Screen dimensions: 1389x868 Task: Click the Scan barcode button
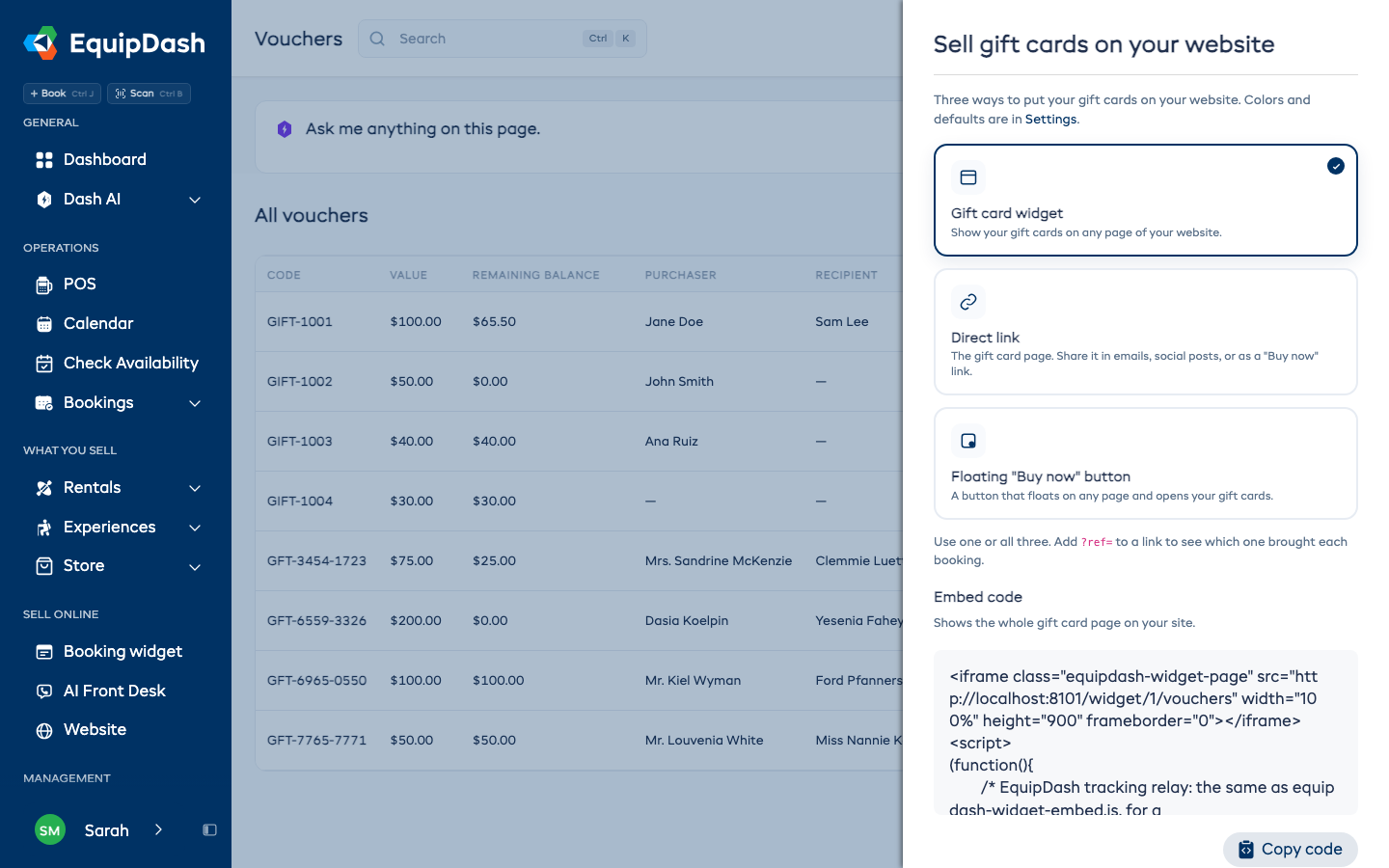[149, 94]
